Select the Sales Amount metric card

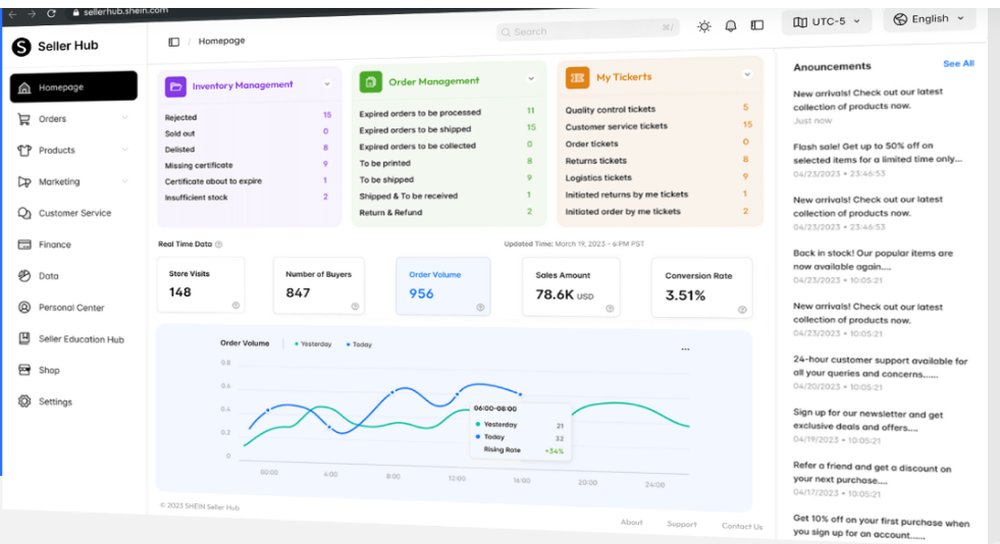pos(571,286)
